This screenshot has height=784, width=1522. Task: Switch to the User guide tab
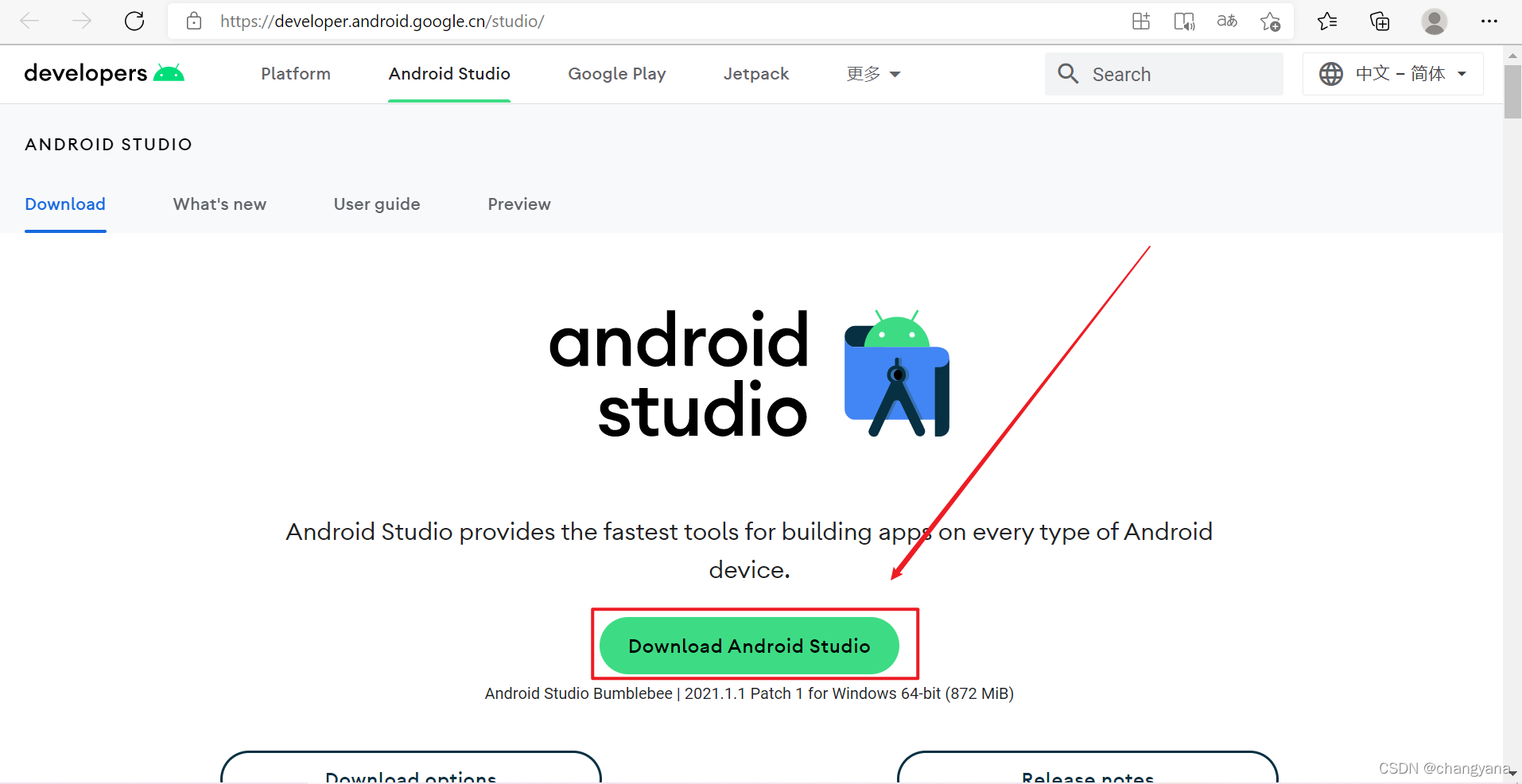377,204
